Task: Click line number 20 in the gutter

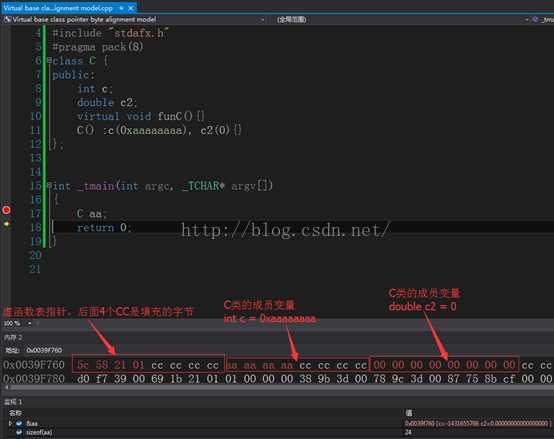Action: click(35, 255)
